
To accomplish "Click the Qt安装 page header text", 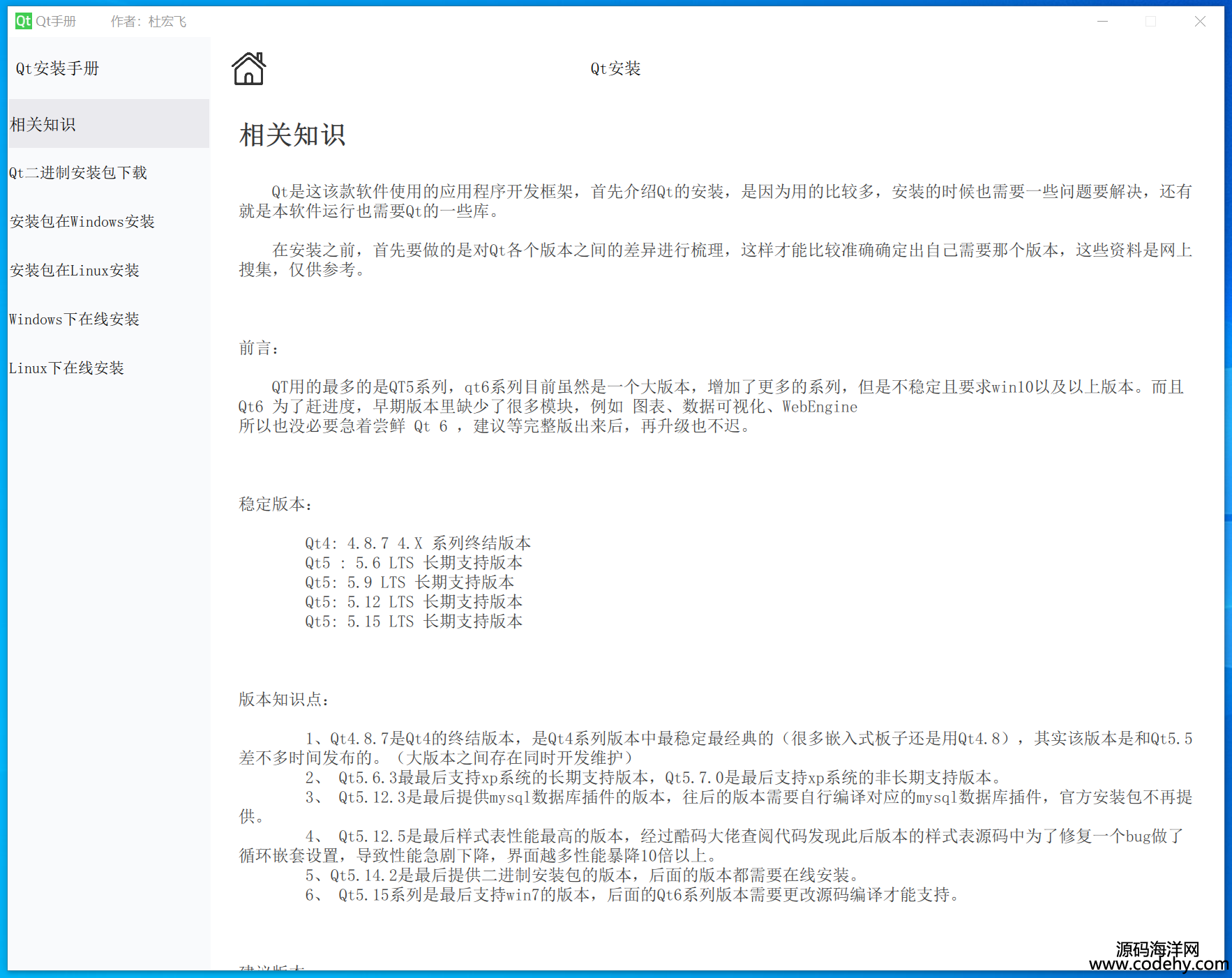I will pos(615,68).
